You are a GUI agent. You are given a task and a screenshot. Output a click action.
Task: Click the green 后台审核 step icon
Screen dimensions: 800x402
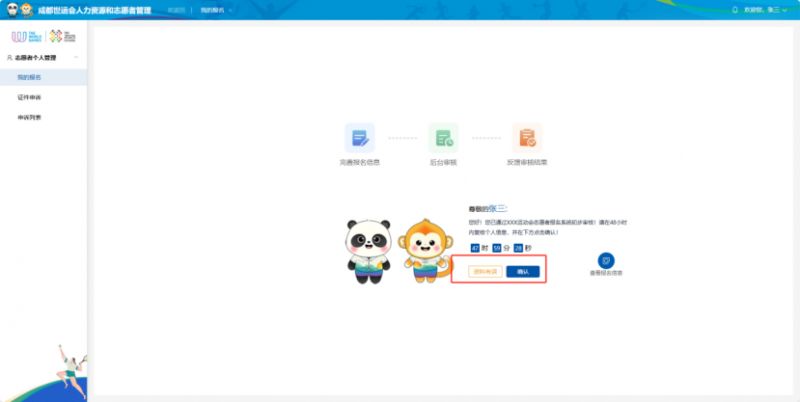coord(443,138)
